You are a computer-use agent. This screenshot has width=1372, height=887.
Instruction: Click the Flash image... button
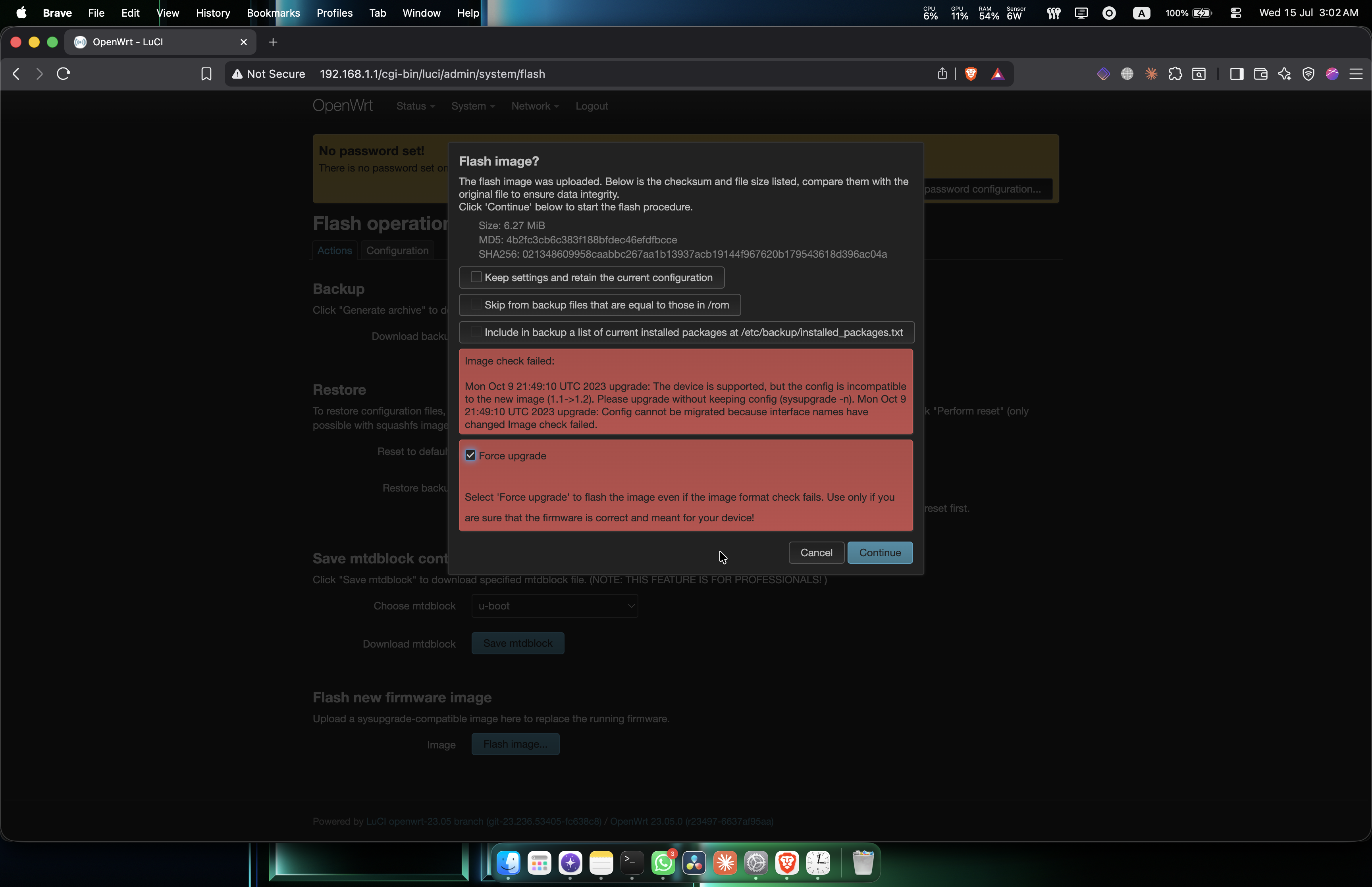(x=515, y=744)
